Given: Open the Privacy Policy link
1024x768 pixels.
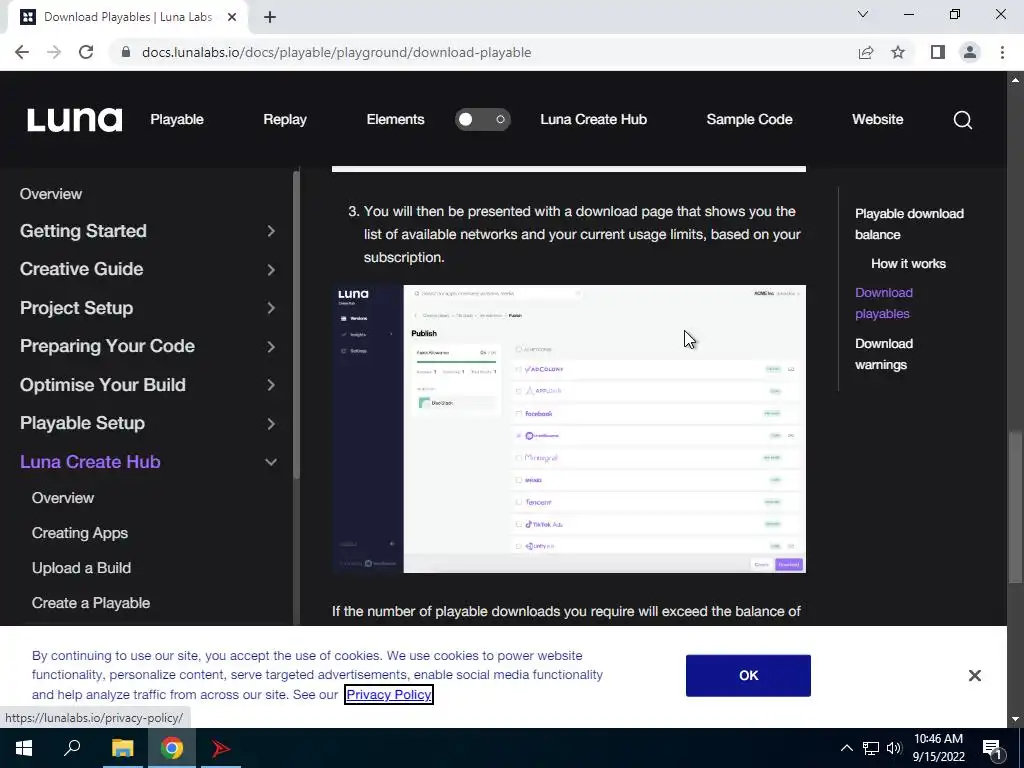Looking at the screenshot, I should [389, 694].
